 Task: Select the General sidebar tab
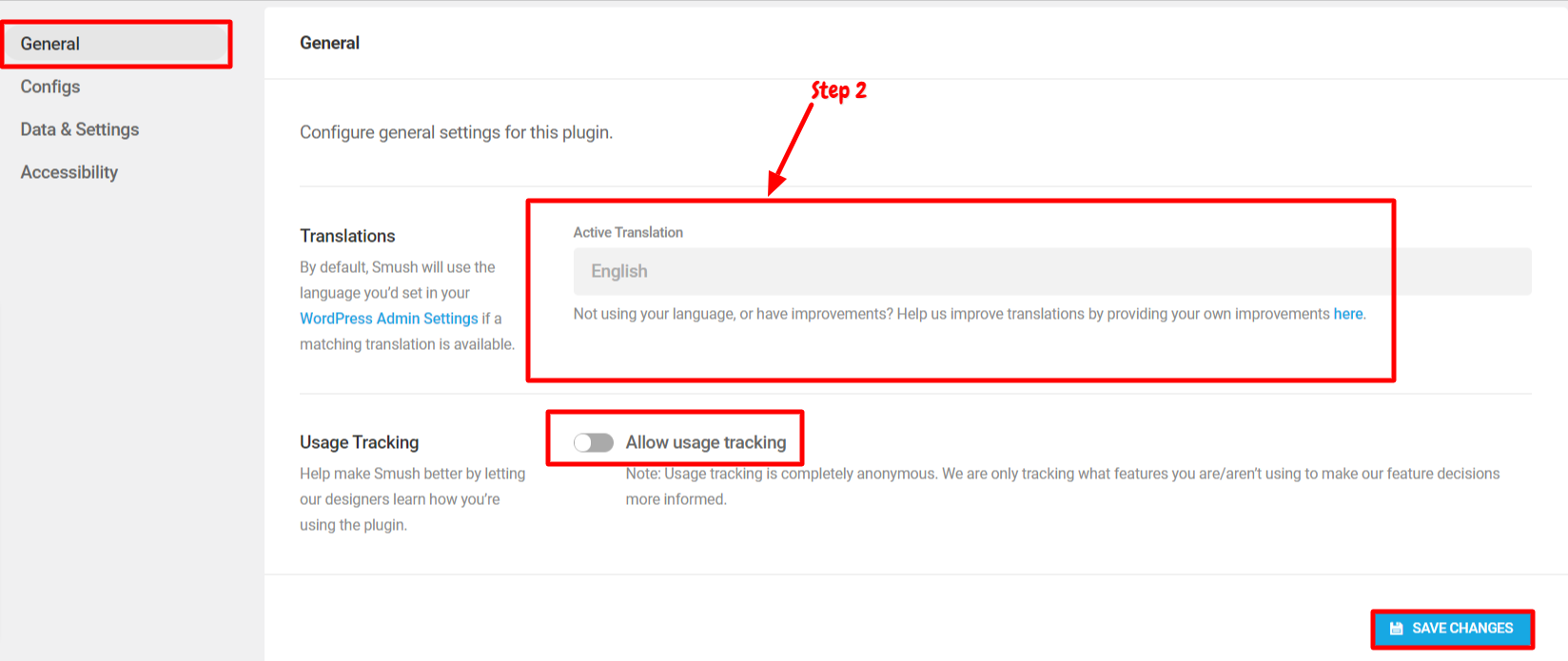point(115,44)
